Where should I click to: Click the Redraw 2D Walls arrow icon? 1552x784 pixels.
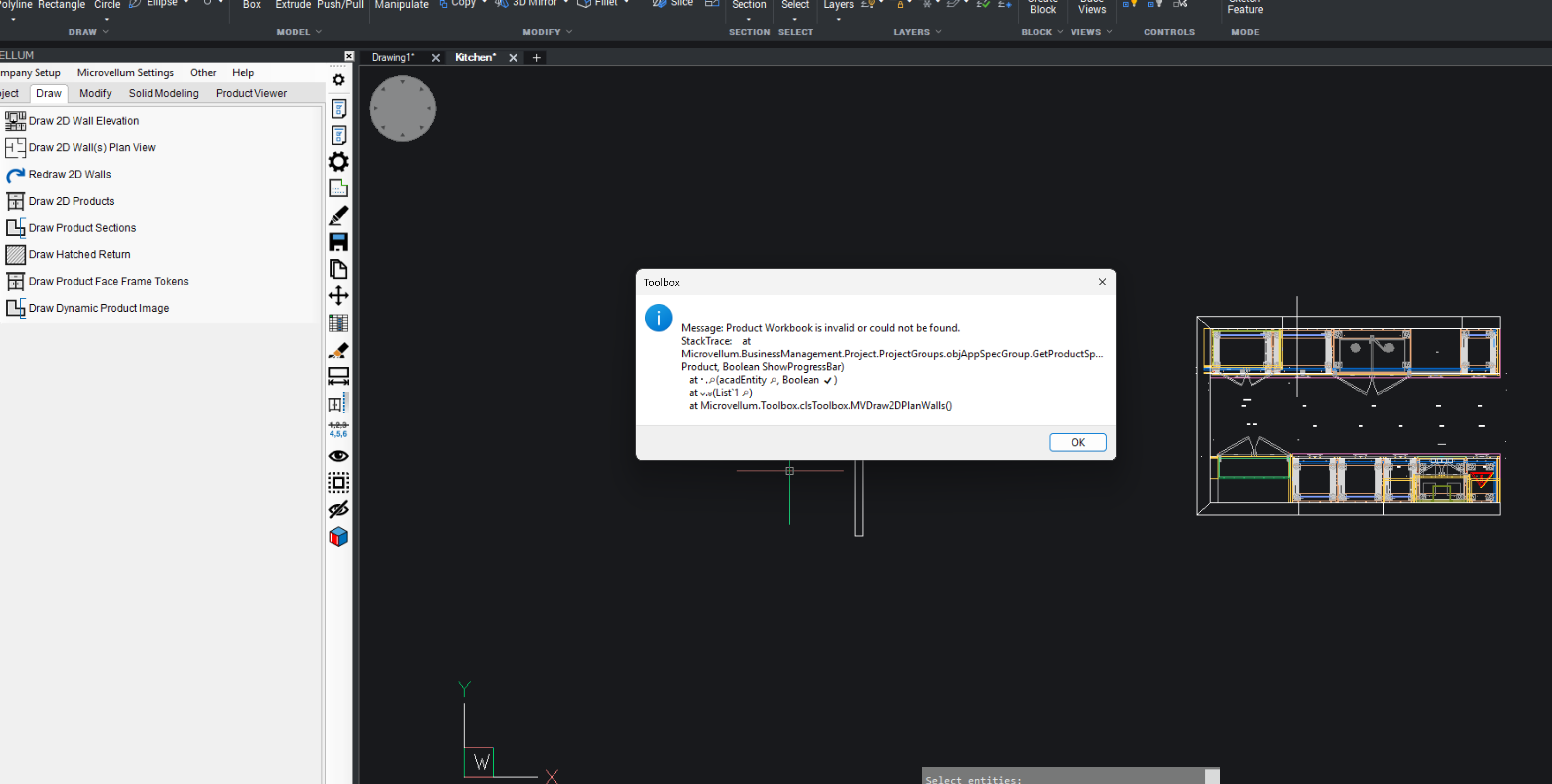[15, 175]
